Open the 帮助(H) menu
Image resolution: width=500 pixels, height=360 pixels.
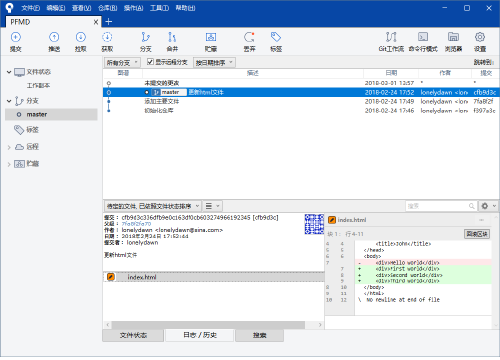click(x=185, y=8)
